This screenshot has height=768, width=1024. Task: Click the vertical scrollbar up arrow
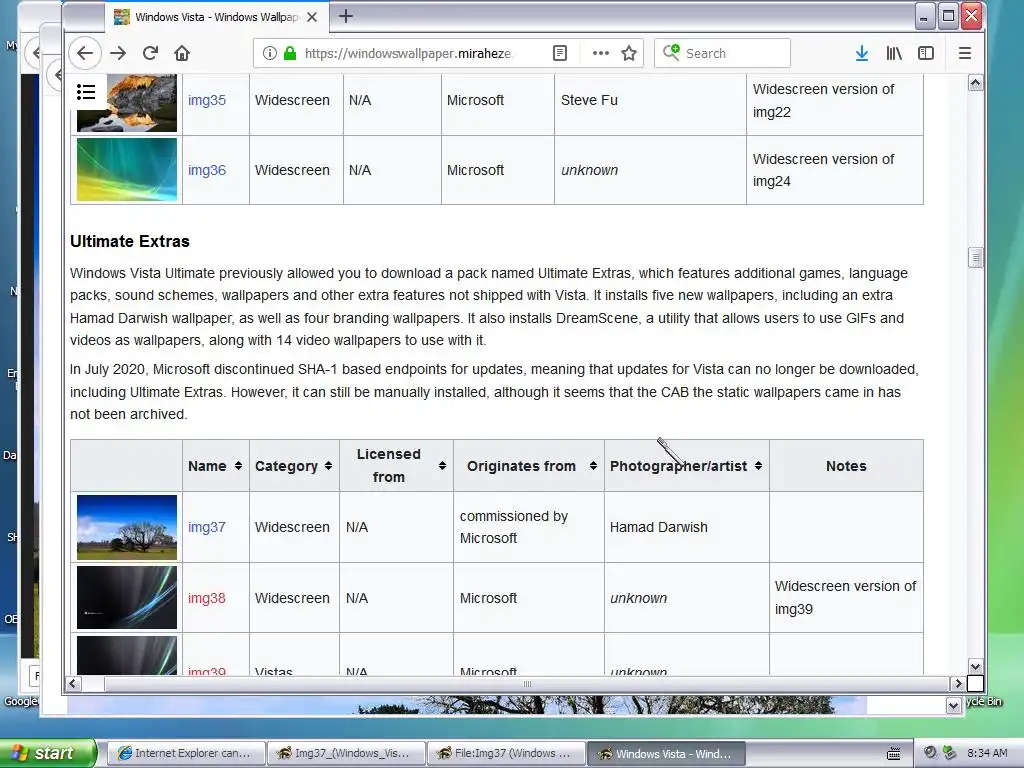point(976,82)
